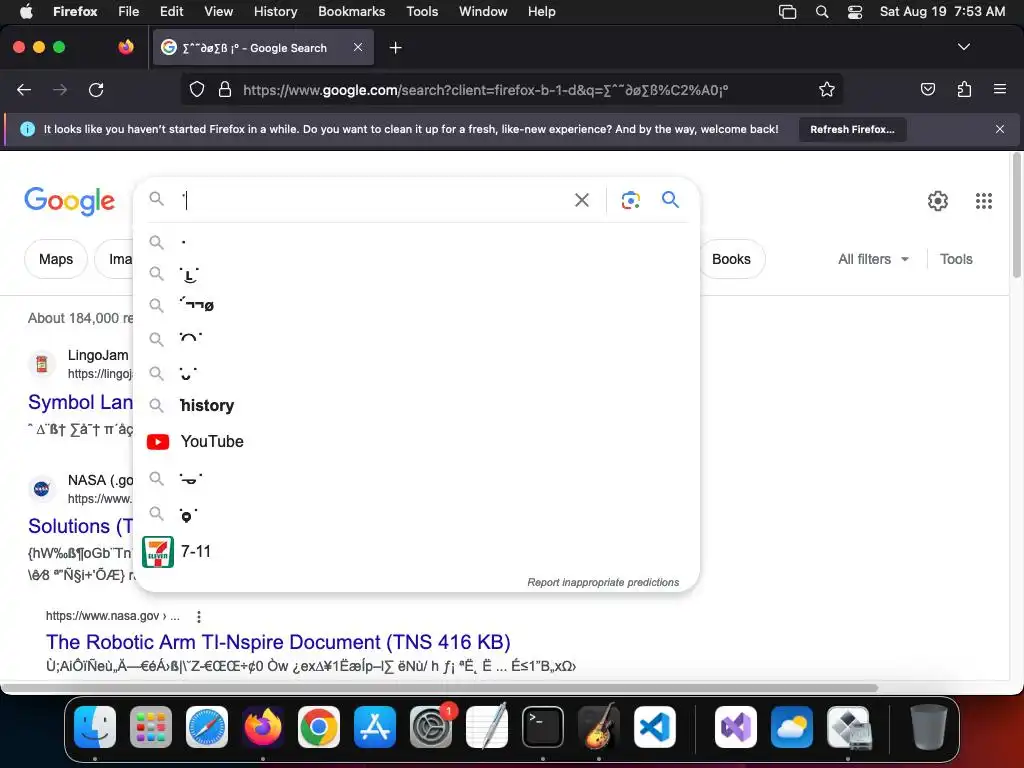Open a new tab with plus button
Image resolution: width=1024 pixels, height=768 pixels.
[x=395, y=48]
